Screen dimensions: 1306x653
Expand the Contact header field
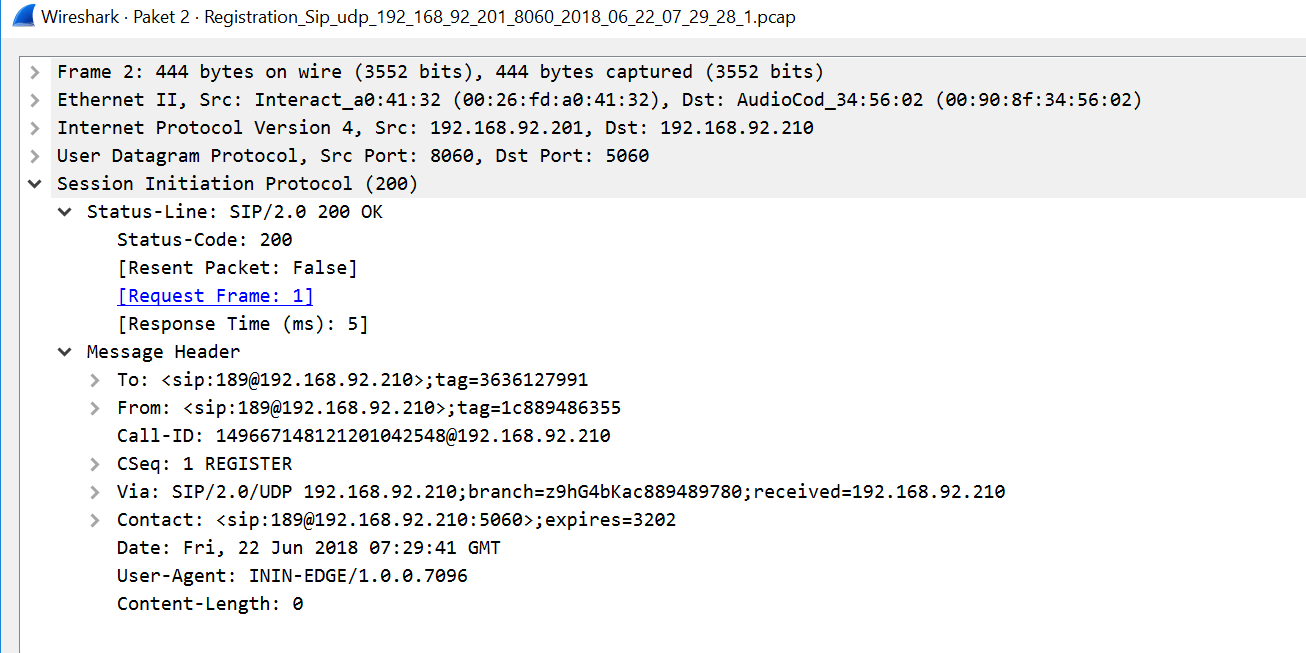[x=95, y=519]
